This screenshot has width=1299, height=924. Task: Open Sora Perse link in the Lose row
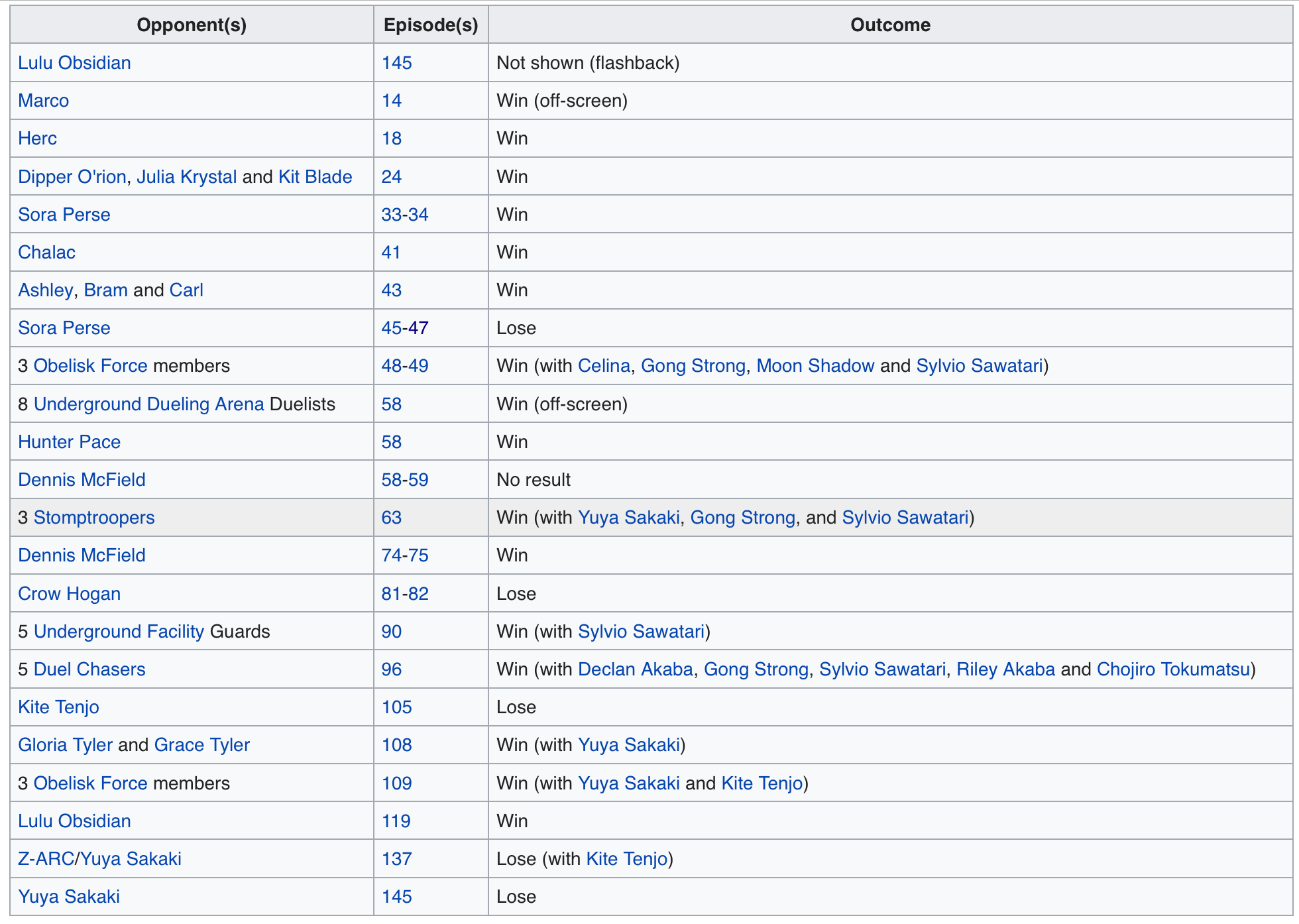tap(64, 328)
